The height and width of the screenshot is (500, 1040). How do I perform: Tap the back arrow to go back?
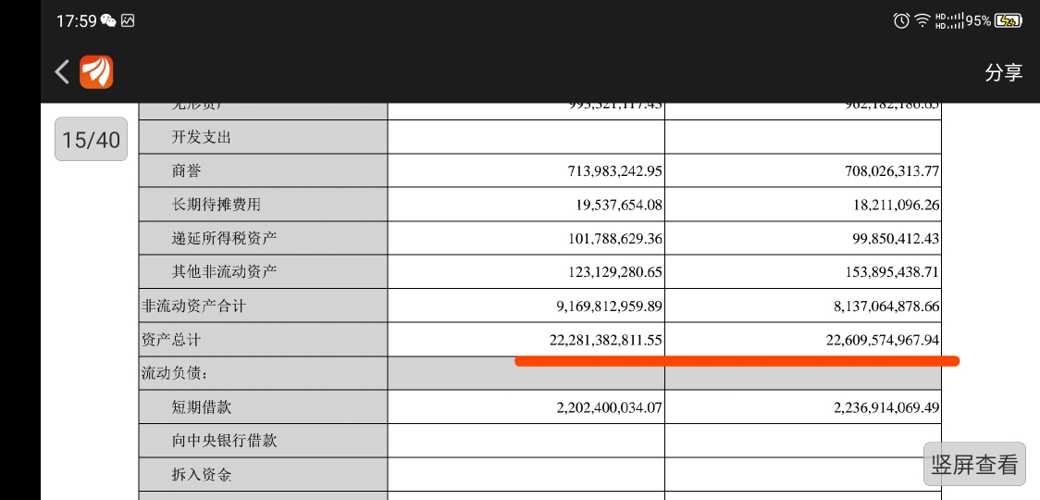(x=62, y=72)
